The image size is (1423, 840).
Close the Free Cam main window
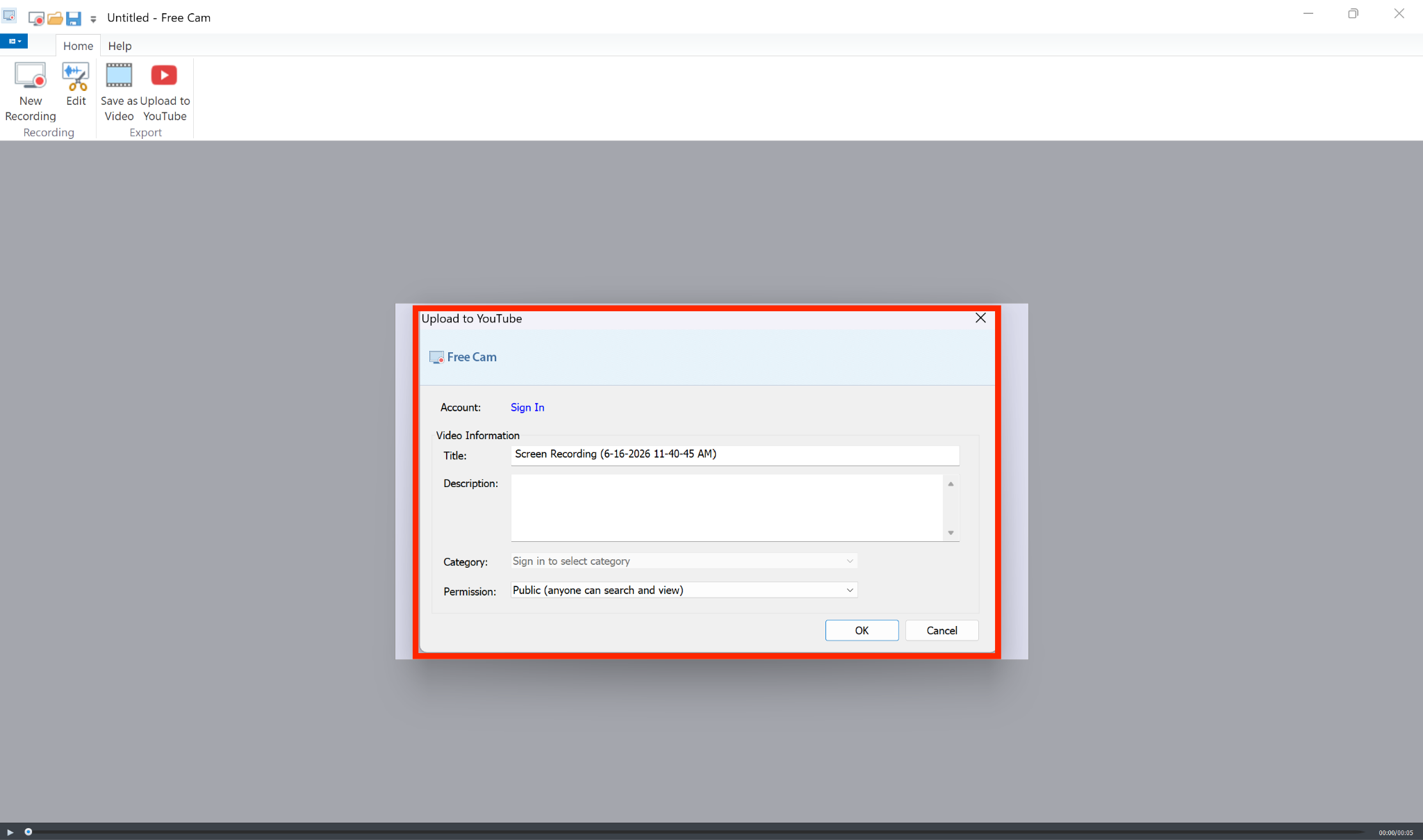1399,14
